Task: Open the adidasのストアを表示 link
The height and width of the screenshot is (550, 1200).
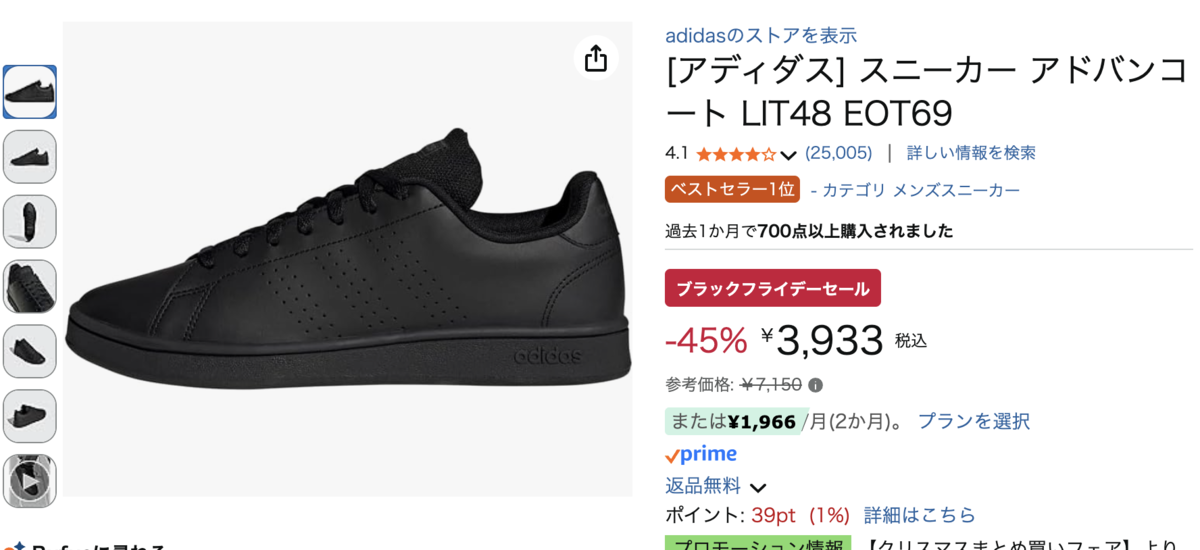Action: click(761, 35)
